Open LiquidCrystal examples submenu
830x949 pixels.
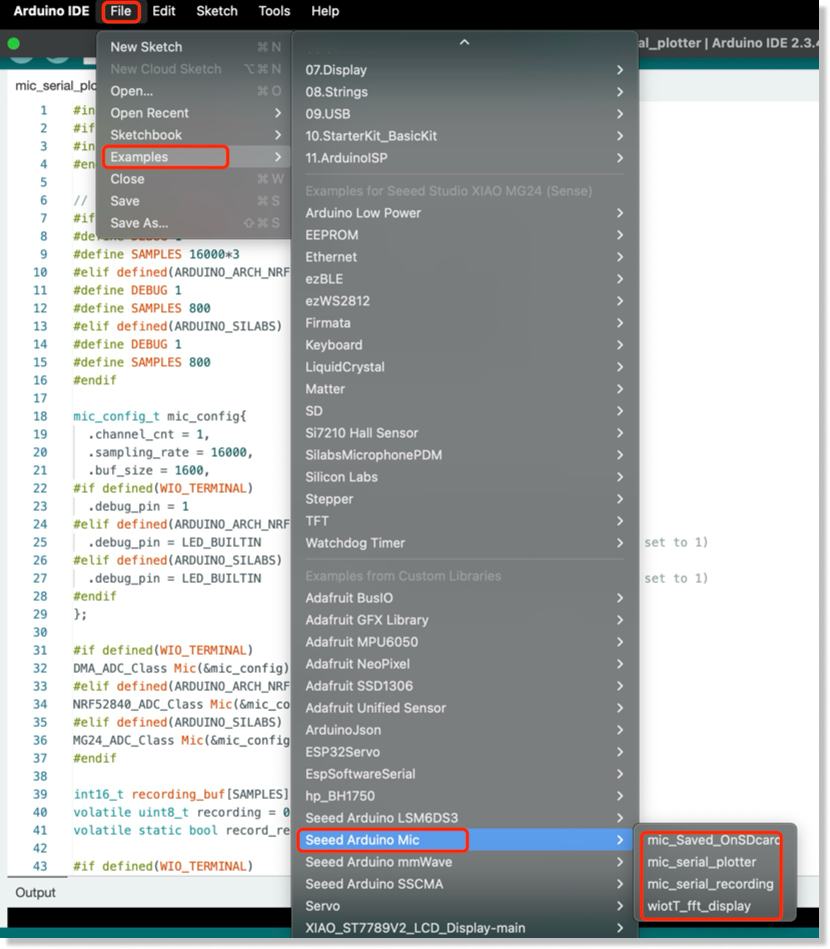tap(464, 367)
